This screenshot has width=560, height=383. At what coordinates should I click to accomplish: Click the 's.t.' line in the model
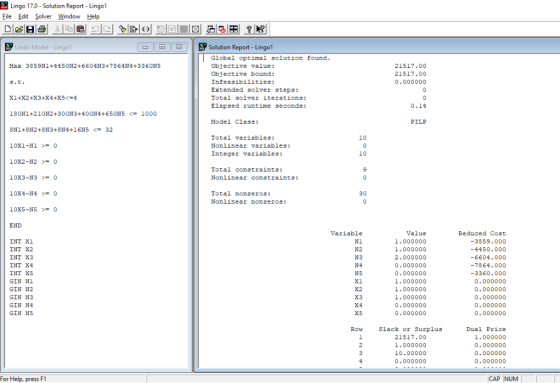click(17, 82)
